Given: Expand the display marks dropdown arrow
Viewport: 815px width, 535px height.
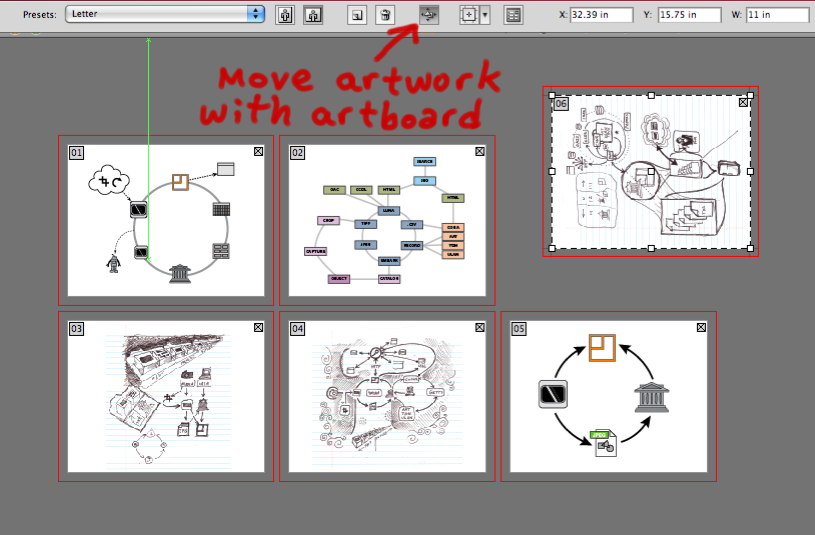Looking at the screenshot, I should point(485,15).
